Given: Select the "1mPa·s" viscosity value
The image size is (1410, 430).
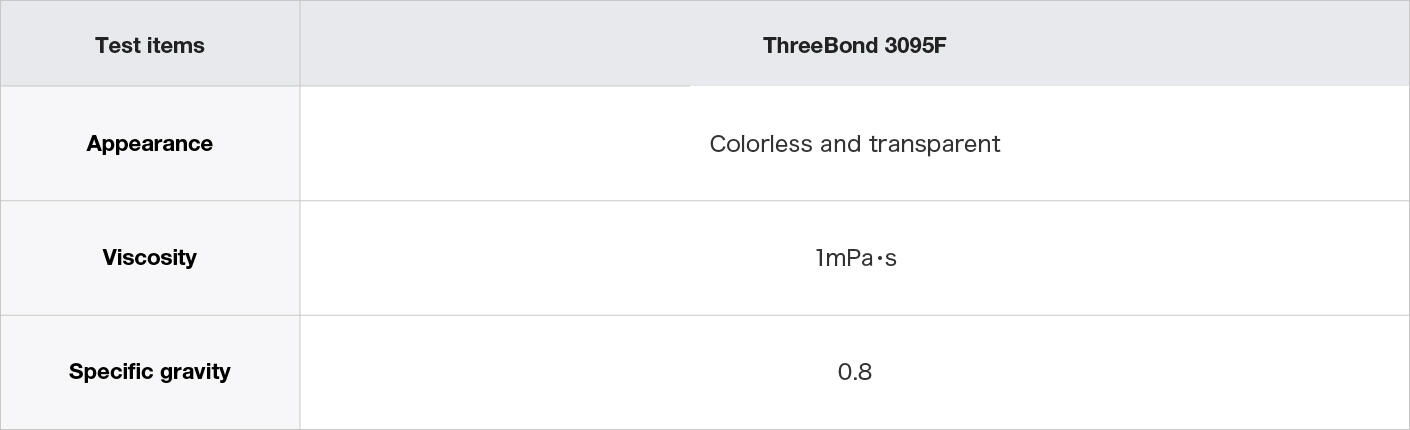Looking at the screenshot, I should (855, 258).
